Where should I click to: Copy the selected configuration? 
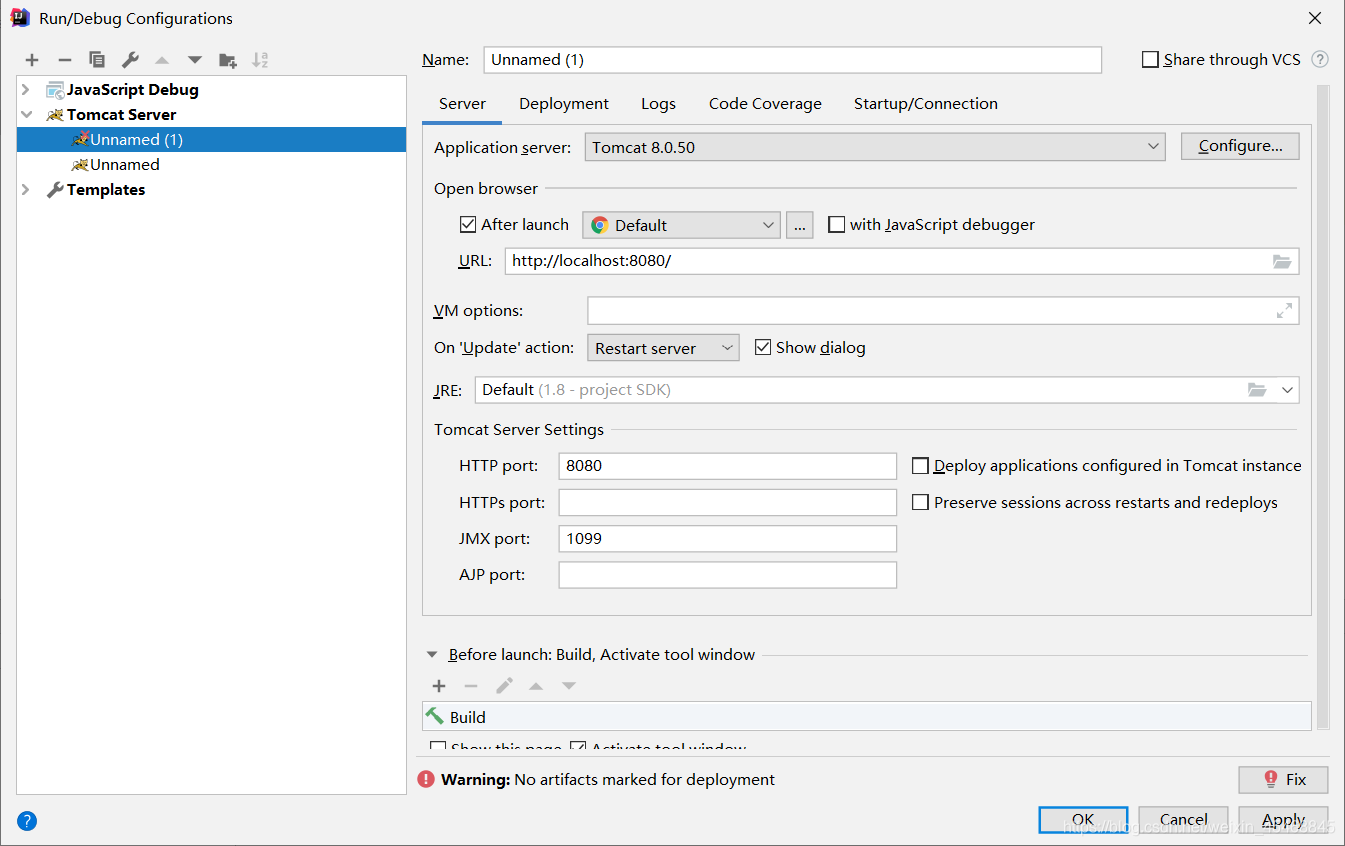click(x=97, y=60)
